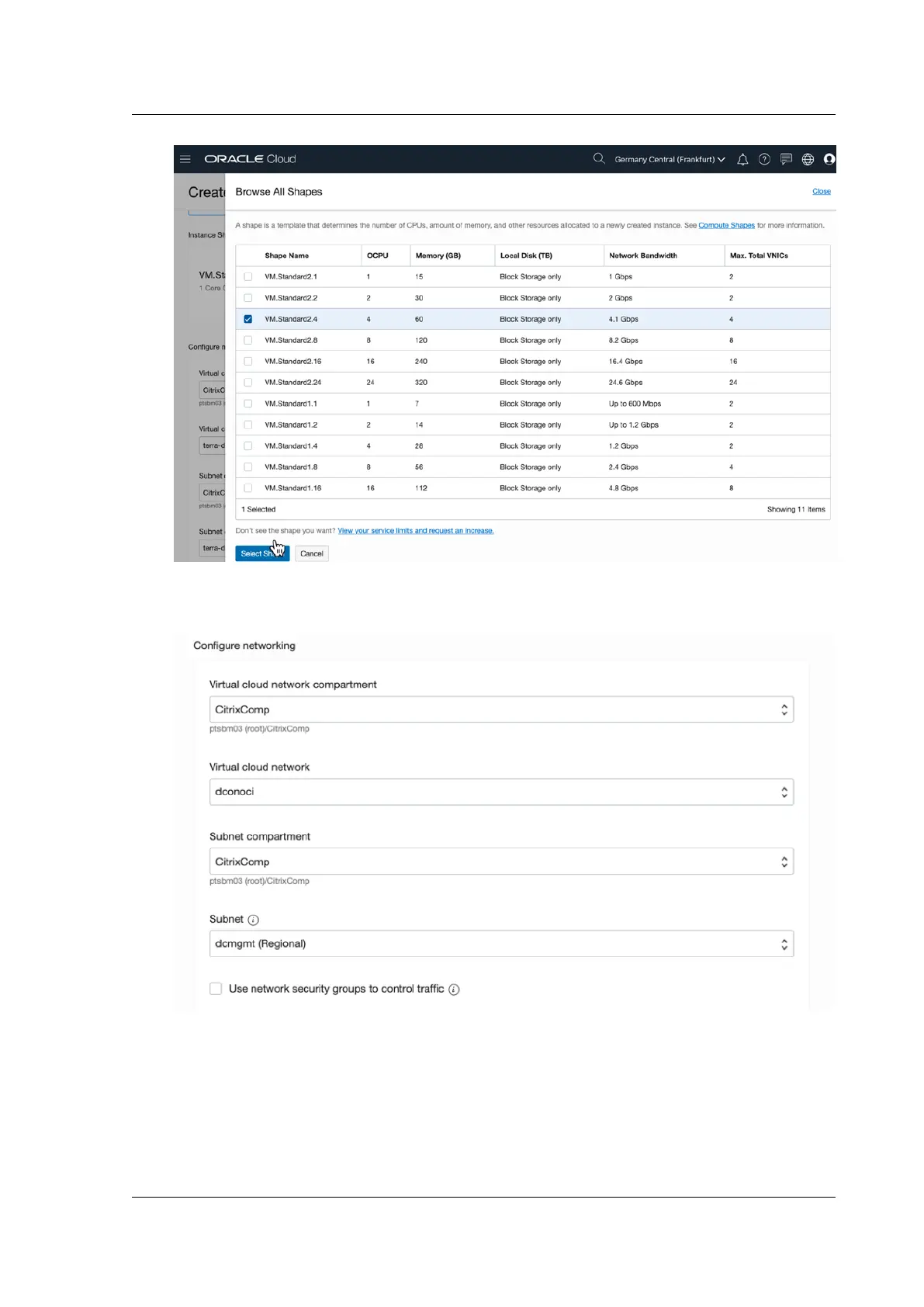Image resolution: width=924 pixels, height=1307 pixels.
Task: Check the VM.Standard2.1 shape checkbox
Action: click(x=248, y=276)
